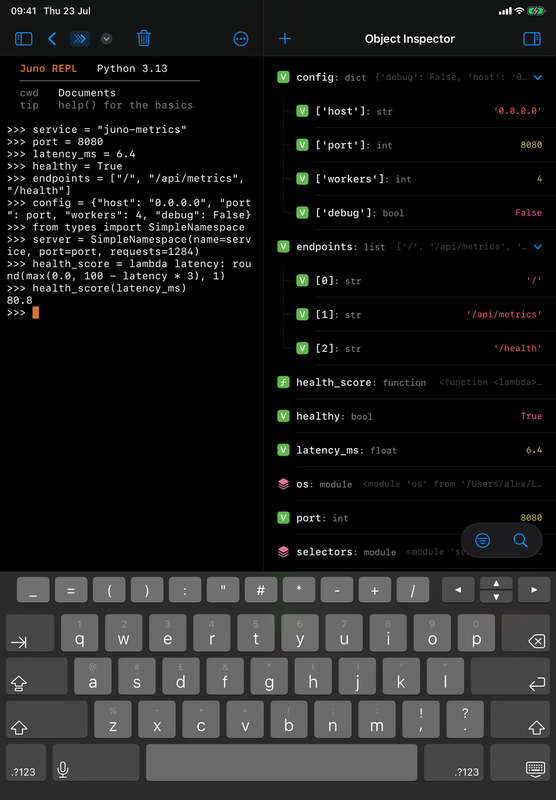Screen dimensions: 556x800
Task: Open the inspector filter icon
Action: click(483, 540)
